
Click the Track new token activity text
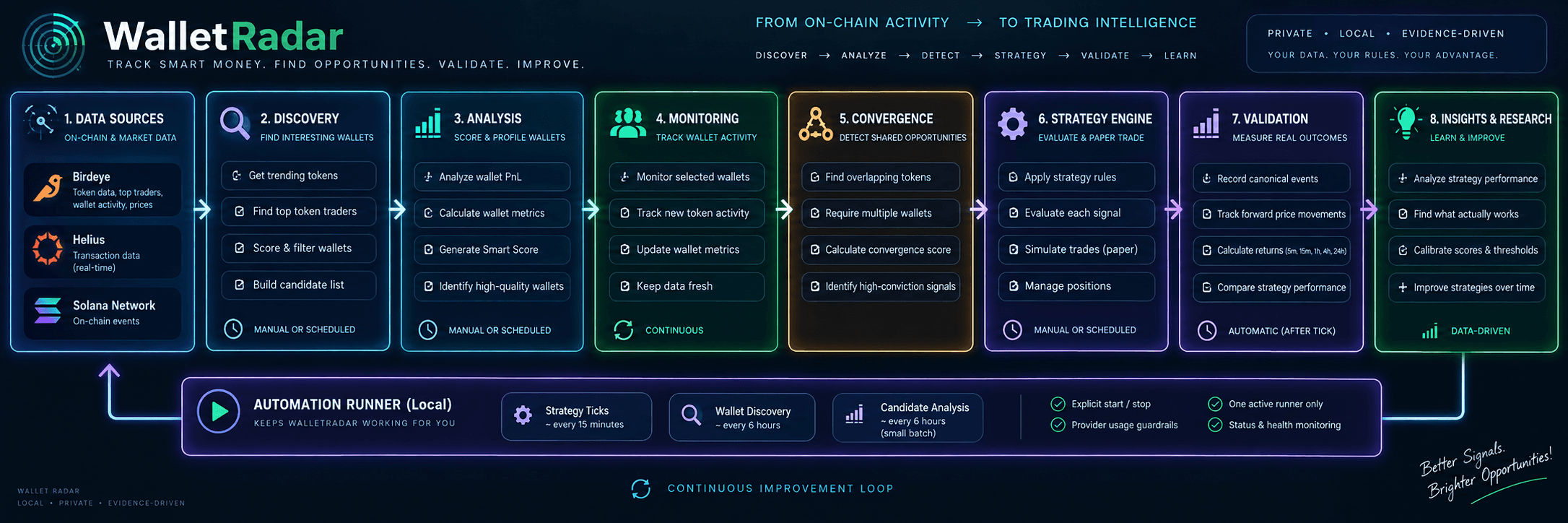[x=693, y=213]
